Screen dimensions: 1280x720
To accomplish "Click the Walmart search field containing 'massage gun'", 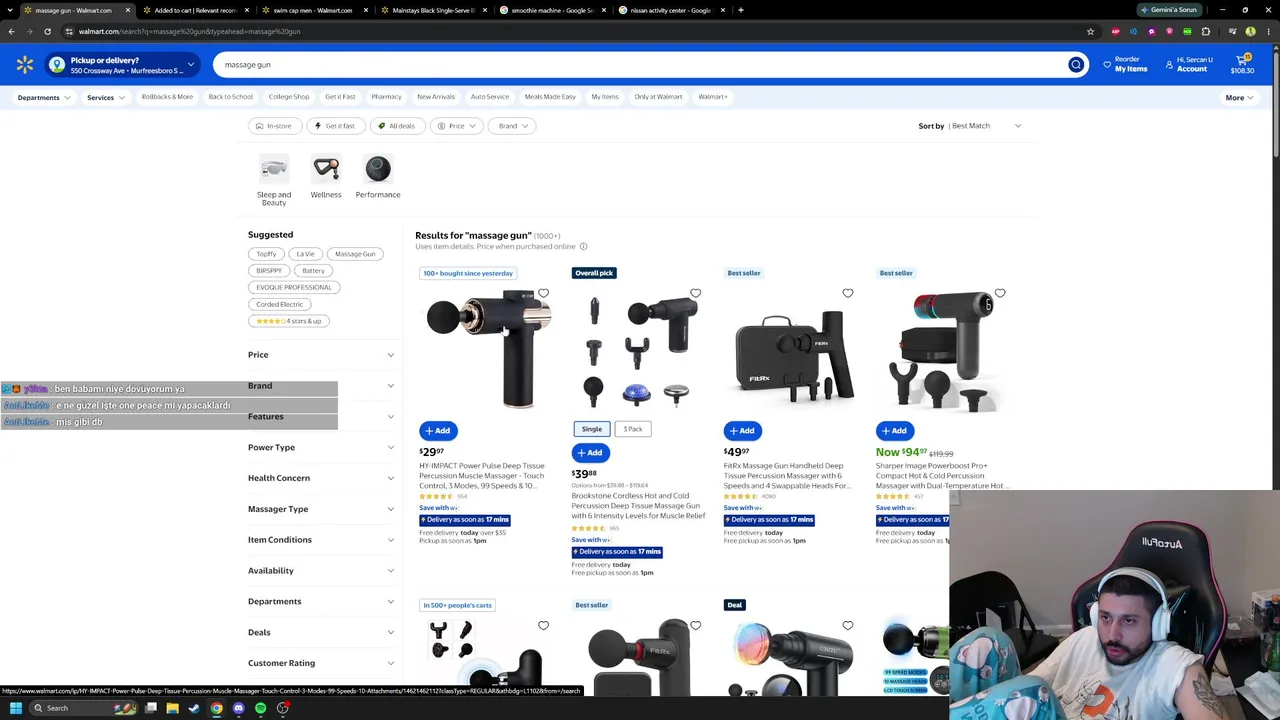I will [x=640, y=65].
